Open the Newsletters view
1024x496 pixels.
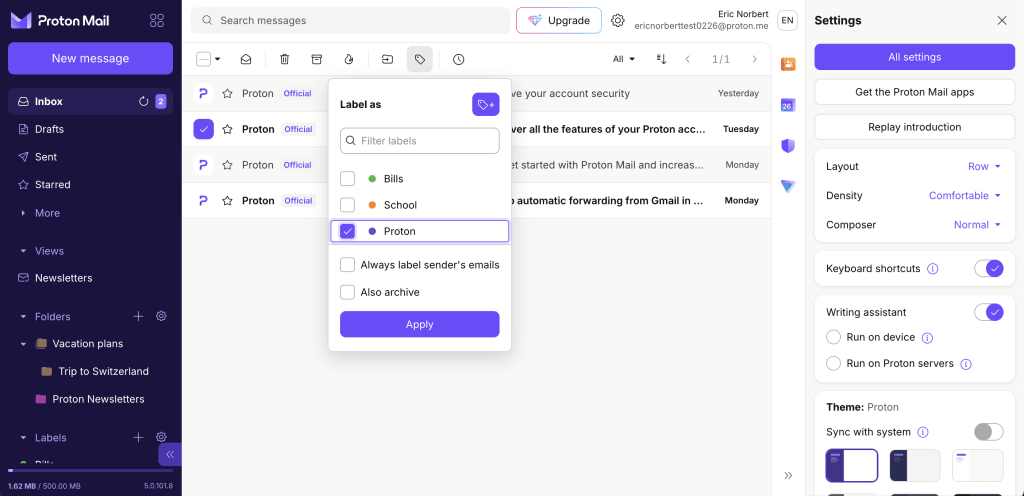tap(90, 278)
